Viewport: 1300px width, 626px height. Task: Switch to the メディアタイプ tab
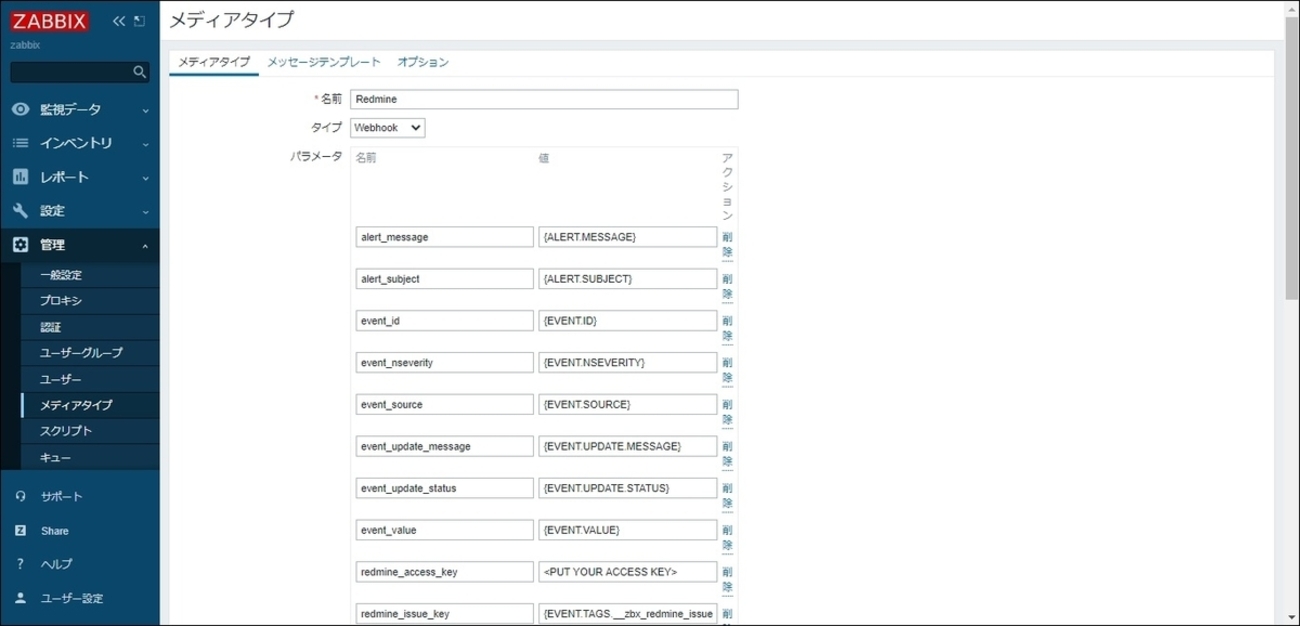pyautogui.click(x=214, y=62)
